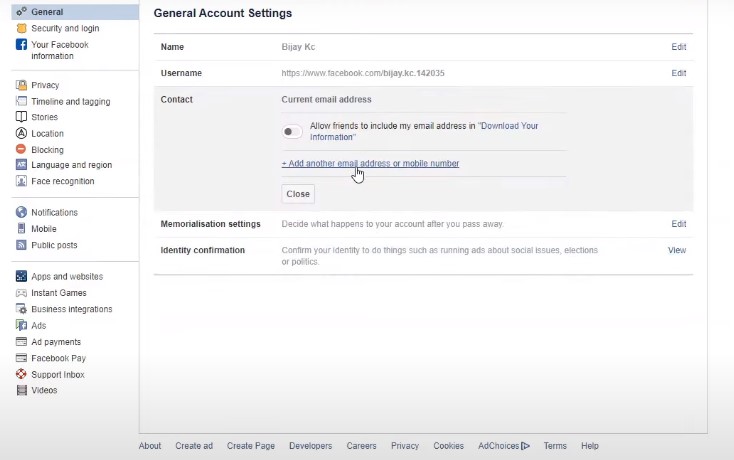Click the Face recognition icon
This screenshot has height=460, width=734.
(x=22, y=181)
